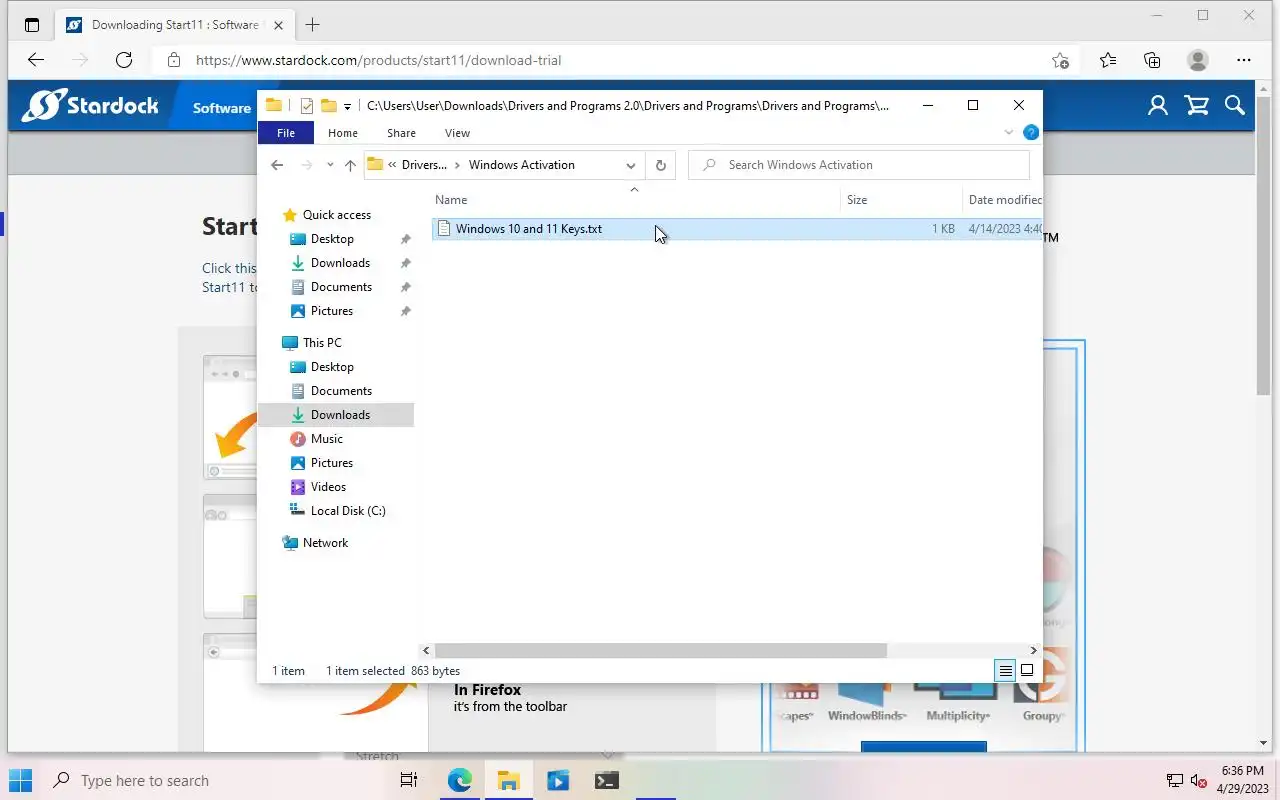The image size is (1280, 800).
Task: Go to Stardock logo home page
Action: pos(90,106)
